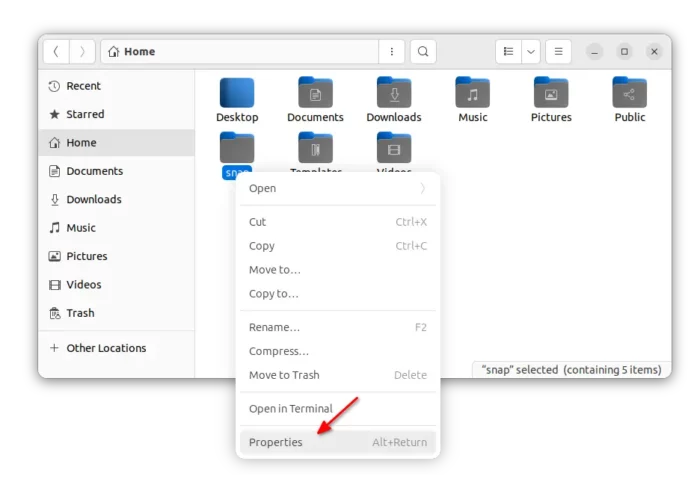Screen dimensions: 700x479
Task: Minimize the Files window
Action: [594, 52]
